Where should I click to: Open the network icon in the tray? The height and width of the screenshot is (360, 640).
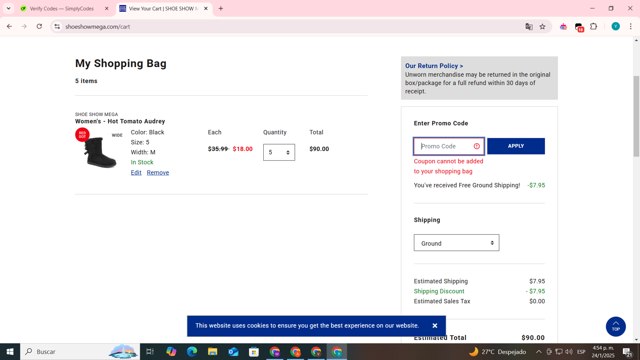[x=559, y=351]
